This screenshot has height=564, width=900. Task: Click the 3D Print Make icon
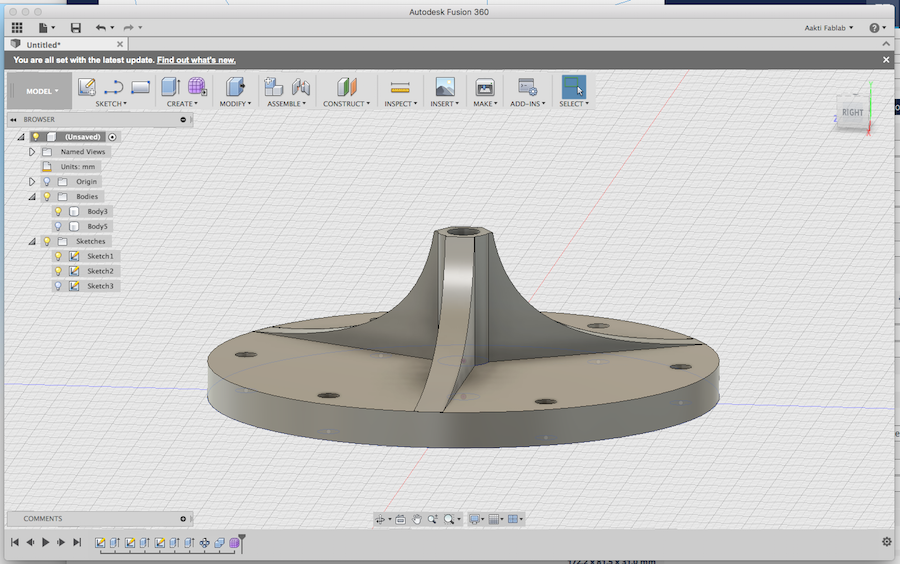click(x=485, y=87)
